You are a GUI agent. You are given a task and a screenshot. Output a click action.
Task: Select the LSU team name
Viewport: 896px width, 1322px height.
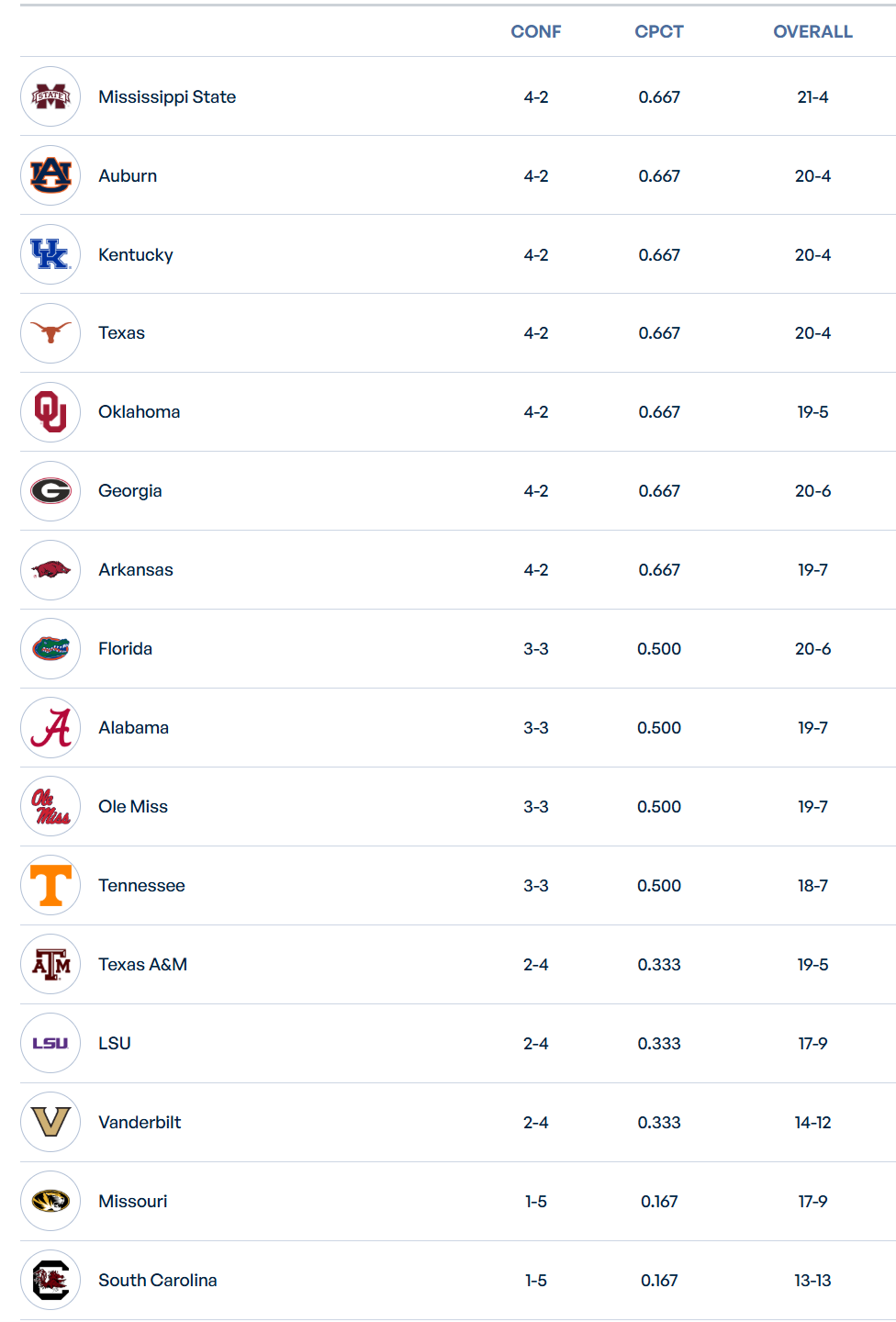pyautogui.click(x=115, y=1044)
